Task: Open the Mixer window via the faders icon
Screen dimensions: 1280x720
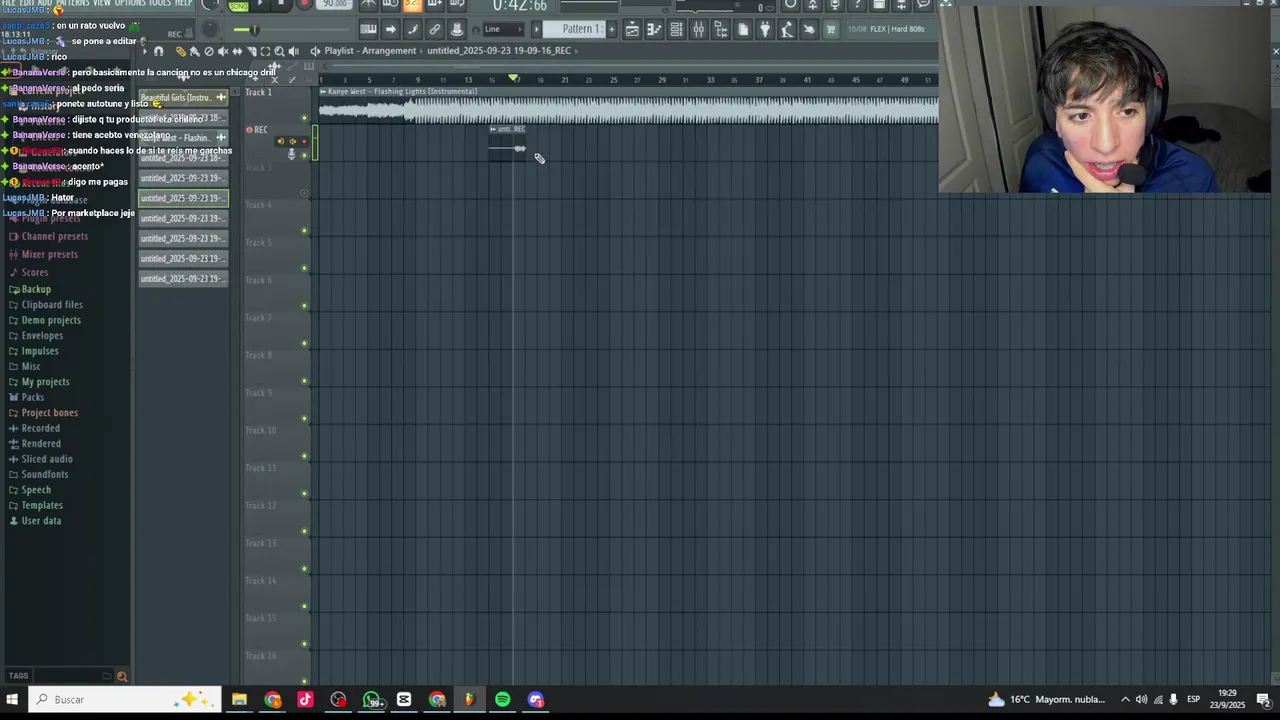Action: pyautogui.click(x=698, y=29)
